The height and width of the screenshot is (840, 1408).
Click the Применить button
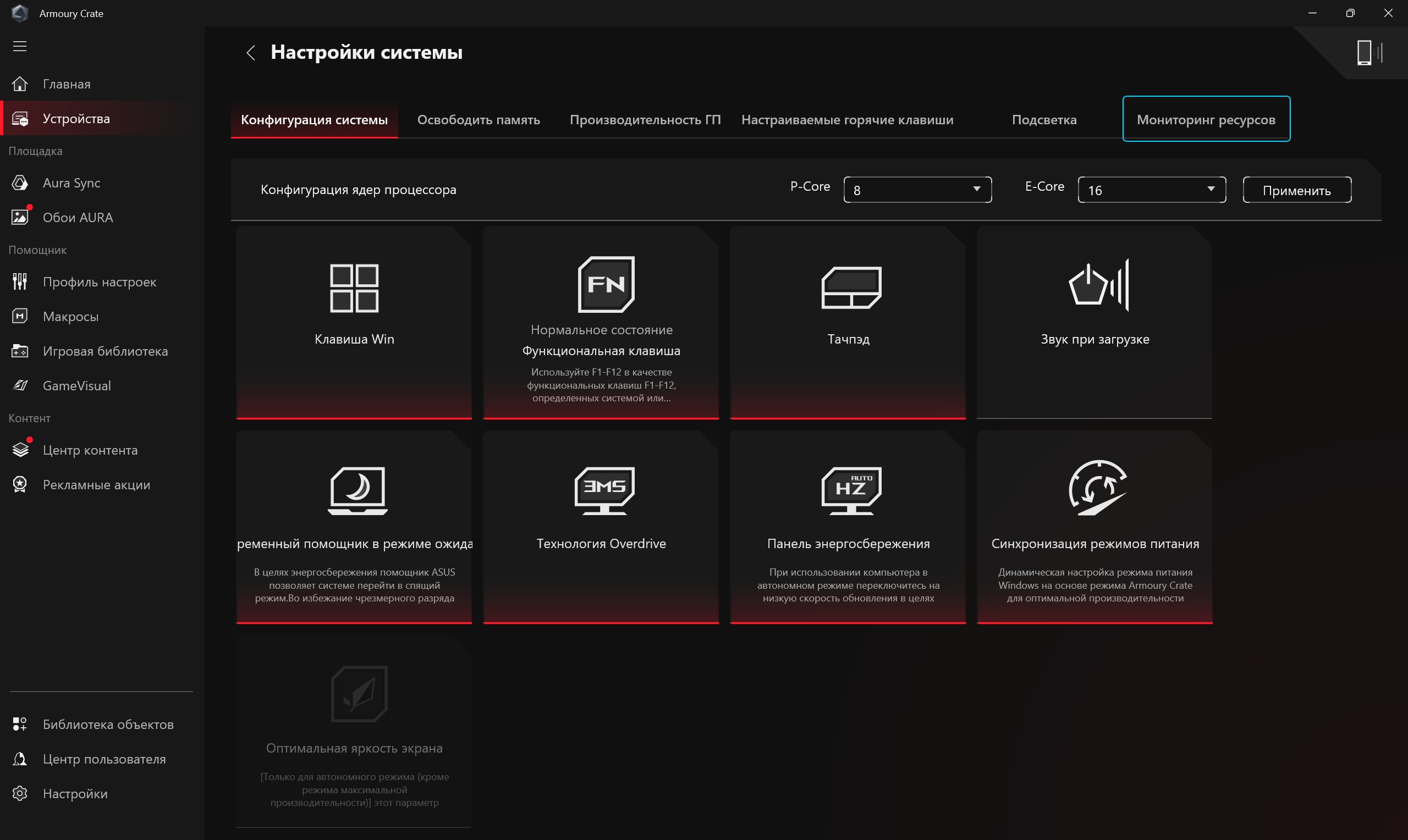click(1296, 190)
